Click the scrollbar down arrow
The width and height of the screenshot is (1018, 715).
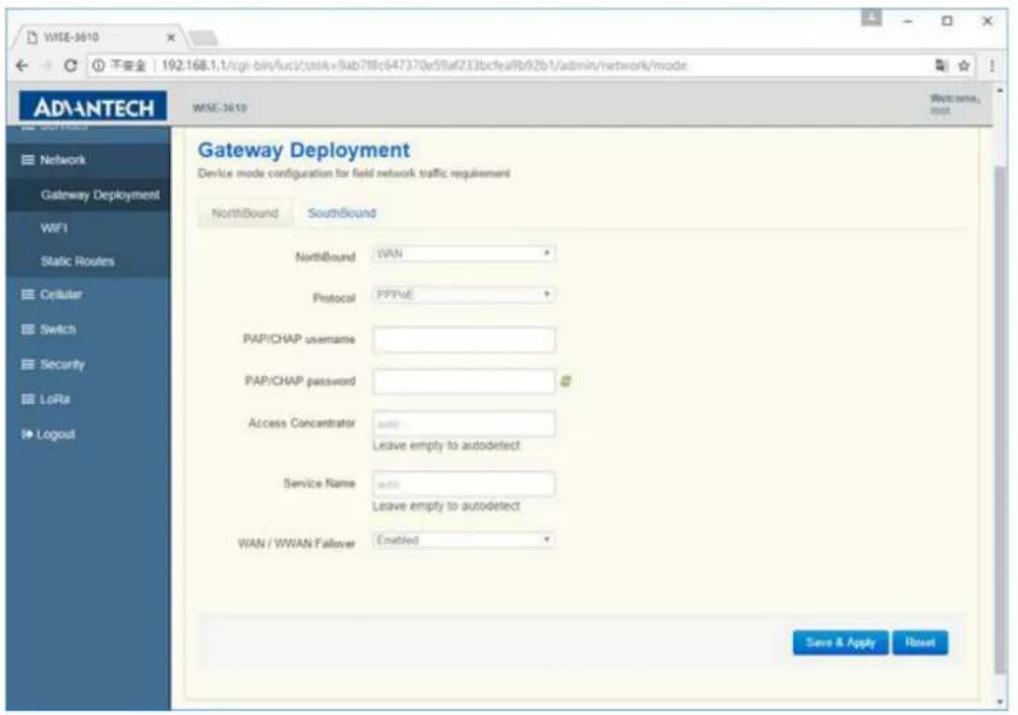tap(1000, 703)
